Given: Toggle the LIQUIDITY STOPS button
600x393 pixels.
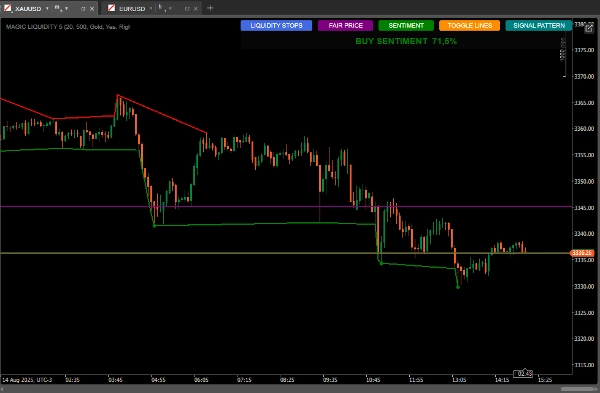Looking at the screenshot, I should tap(276, 26).
